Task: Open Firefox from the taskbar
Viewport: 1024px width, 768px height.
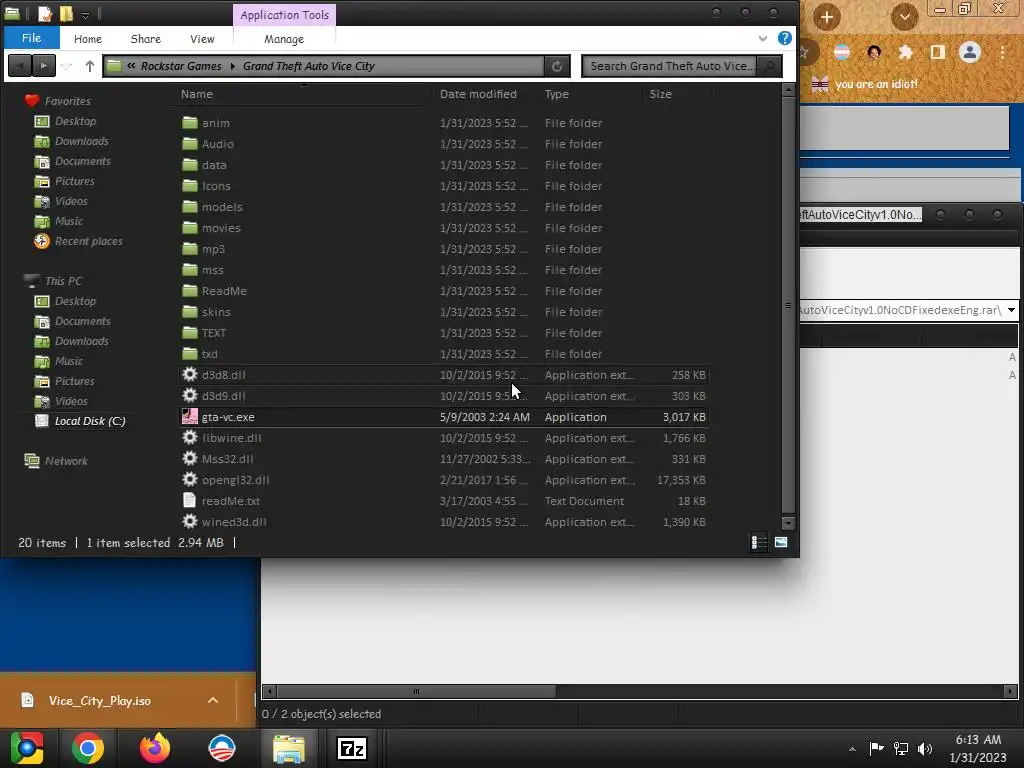Action: (x=155, y=748)
